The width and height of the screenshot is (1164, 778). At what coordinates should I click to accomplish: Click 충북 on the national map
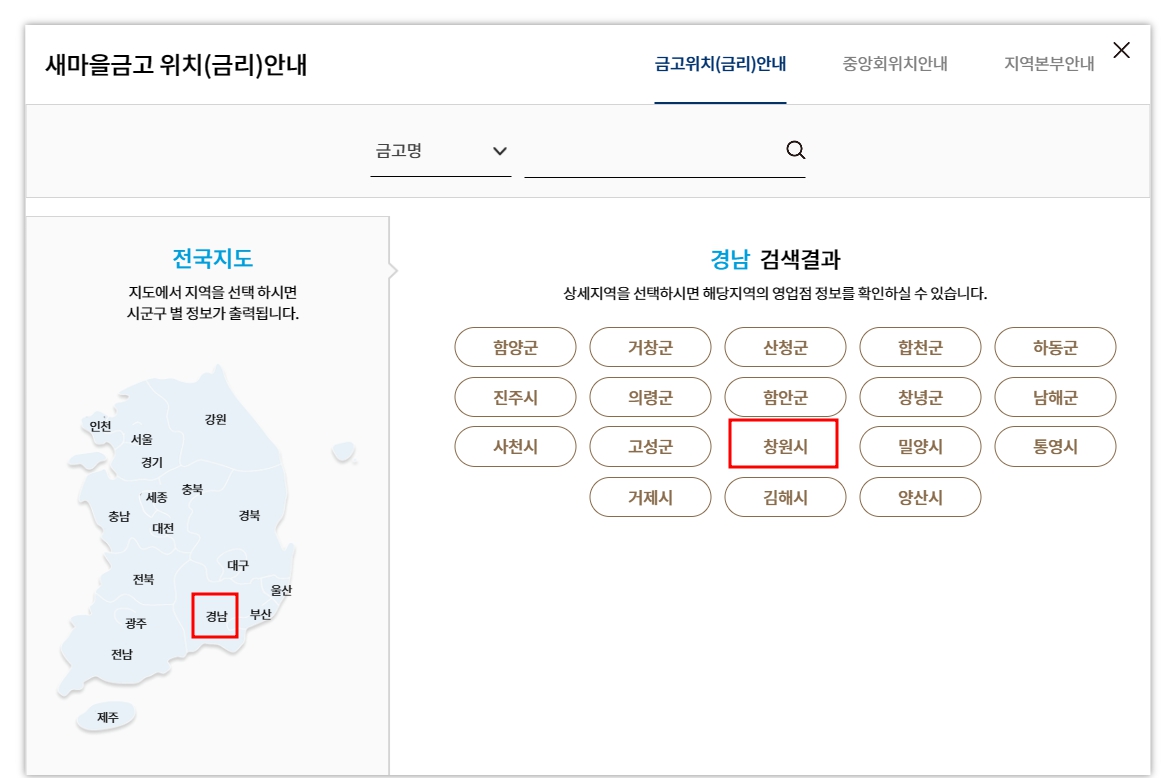click(x=192, y=489)
